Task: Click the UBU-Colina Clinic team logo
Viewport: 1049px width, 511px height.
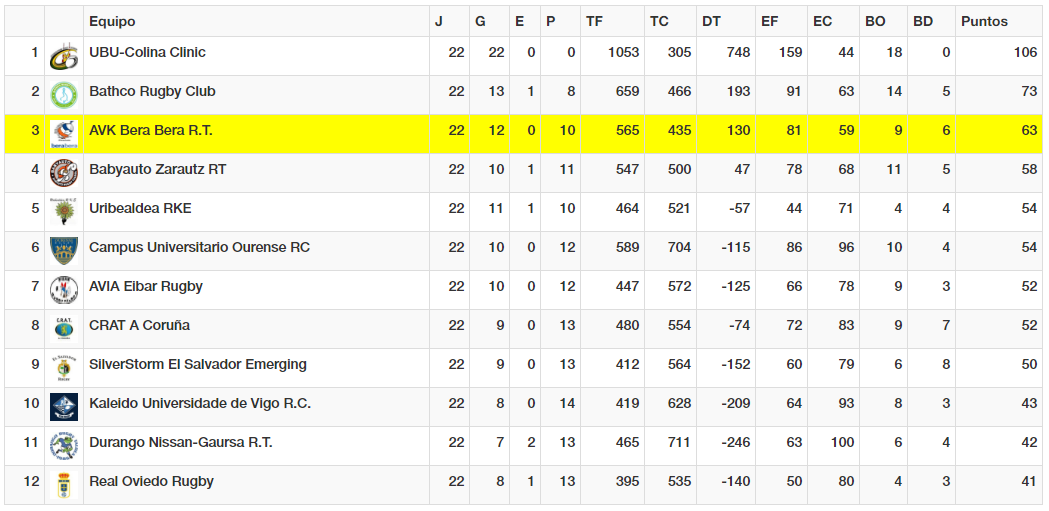Action: 64,56
